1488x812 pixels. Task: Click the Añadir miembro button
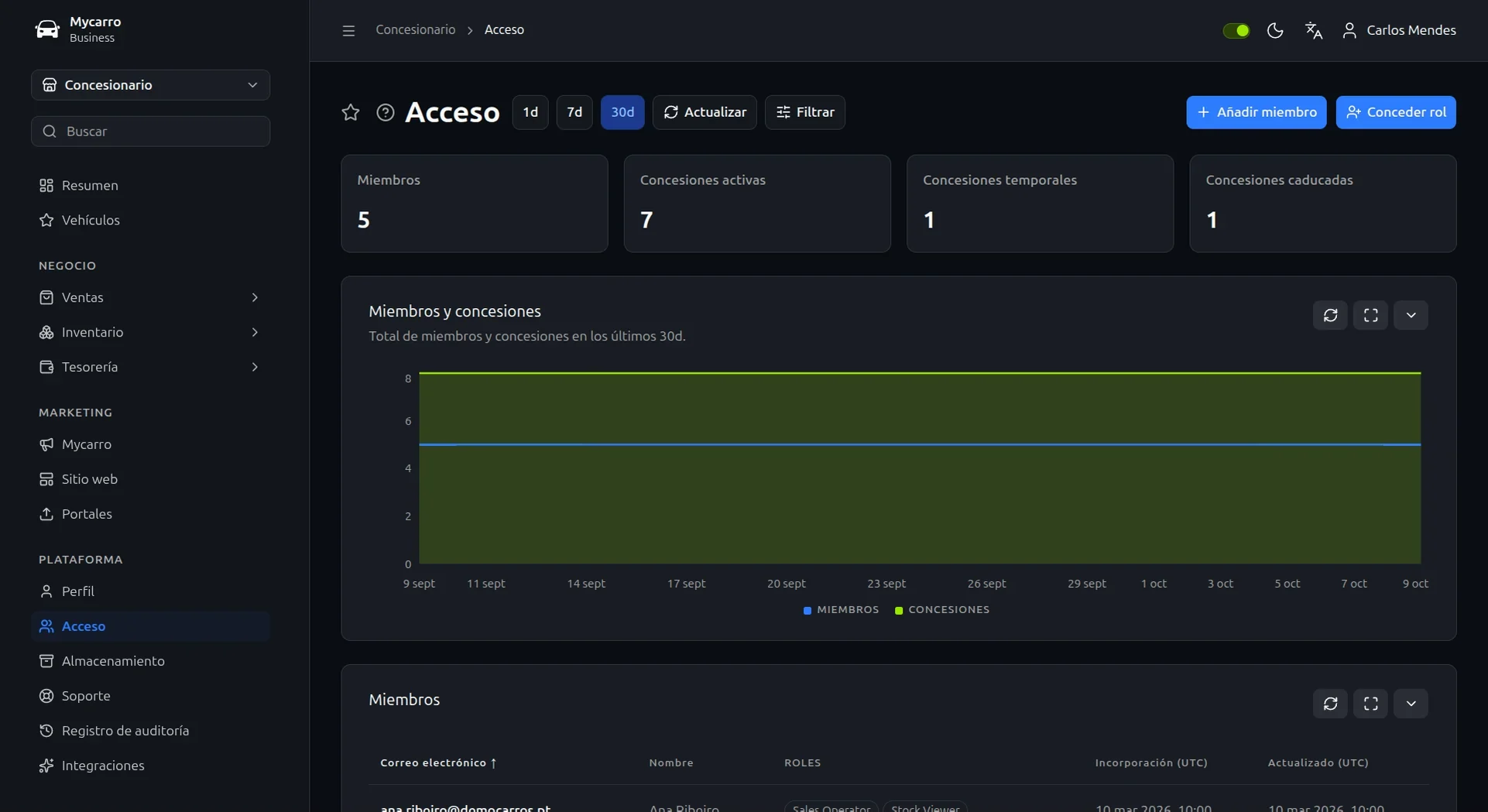1256,112
